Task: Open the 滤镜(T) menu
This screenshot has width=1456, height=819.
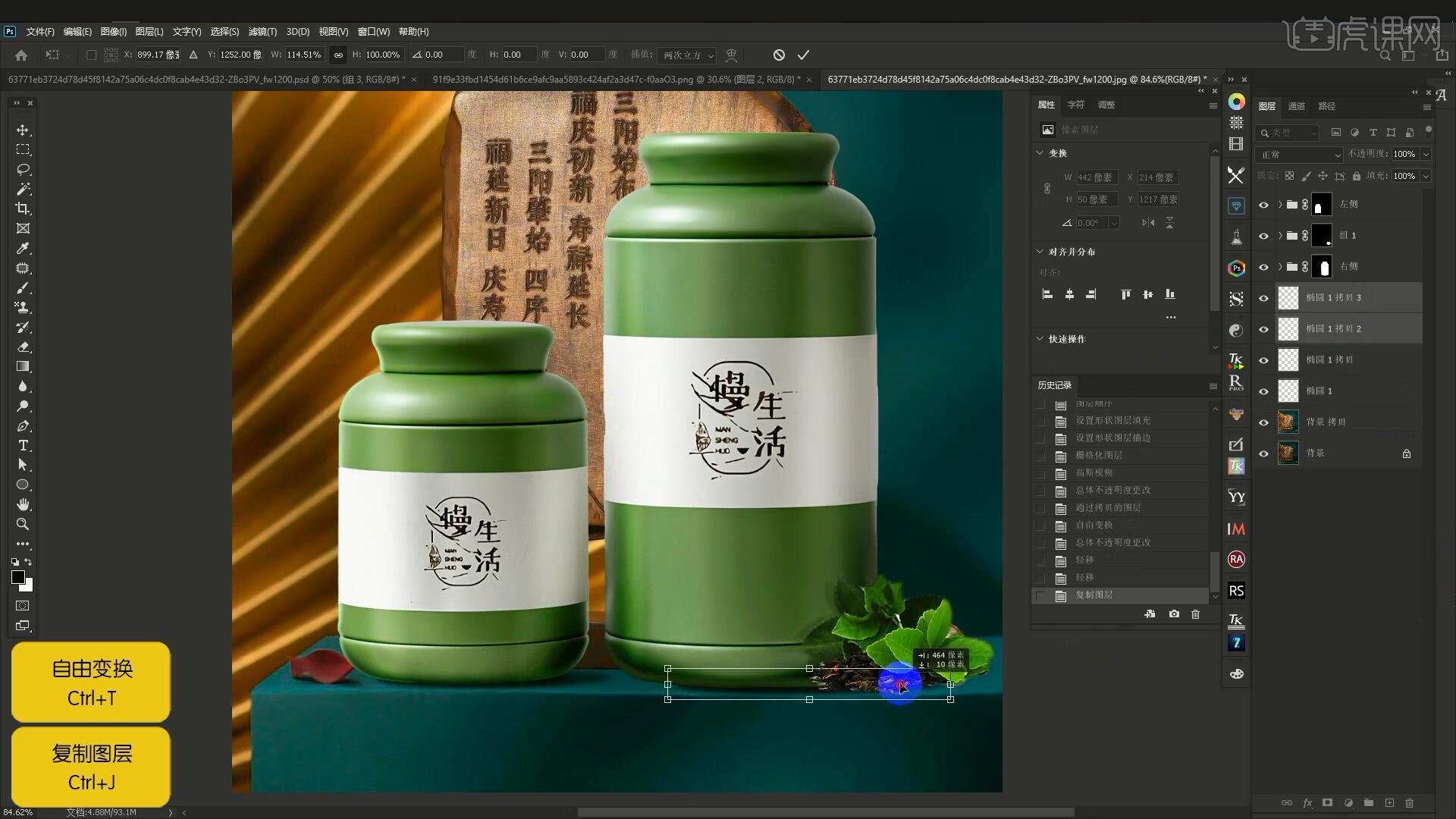Action: pos(262,32)
